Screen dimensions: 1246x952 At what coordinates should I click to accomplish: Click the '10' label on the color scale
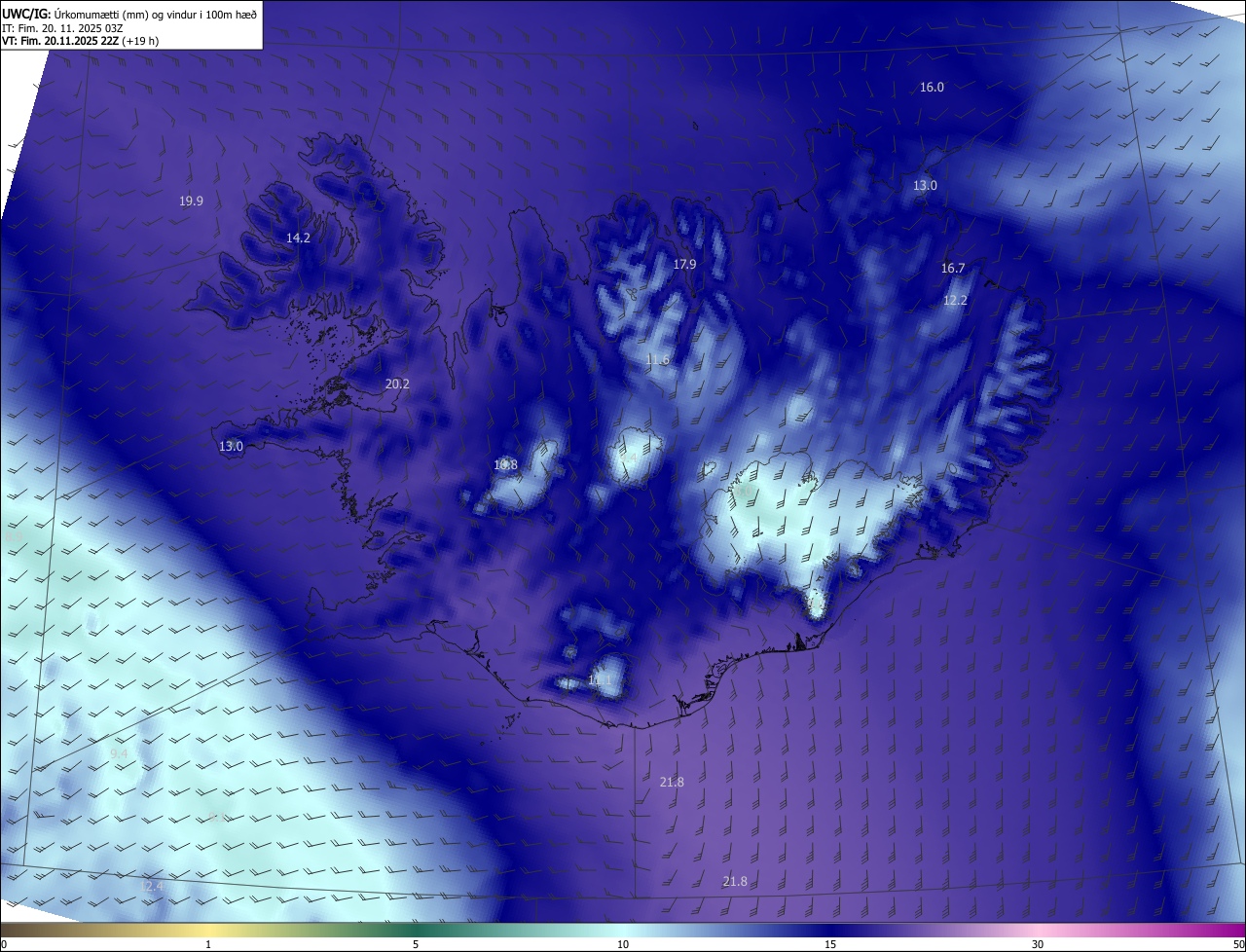coord(623,944)
